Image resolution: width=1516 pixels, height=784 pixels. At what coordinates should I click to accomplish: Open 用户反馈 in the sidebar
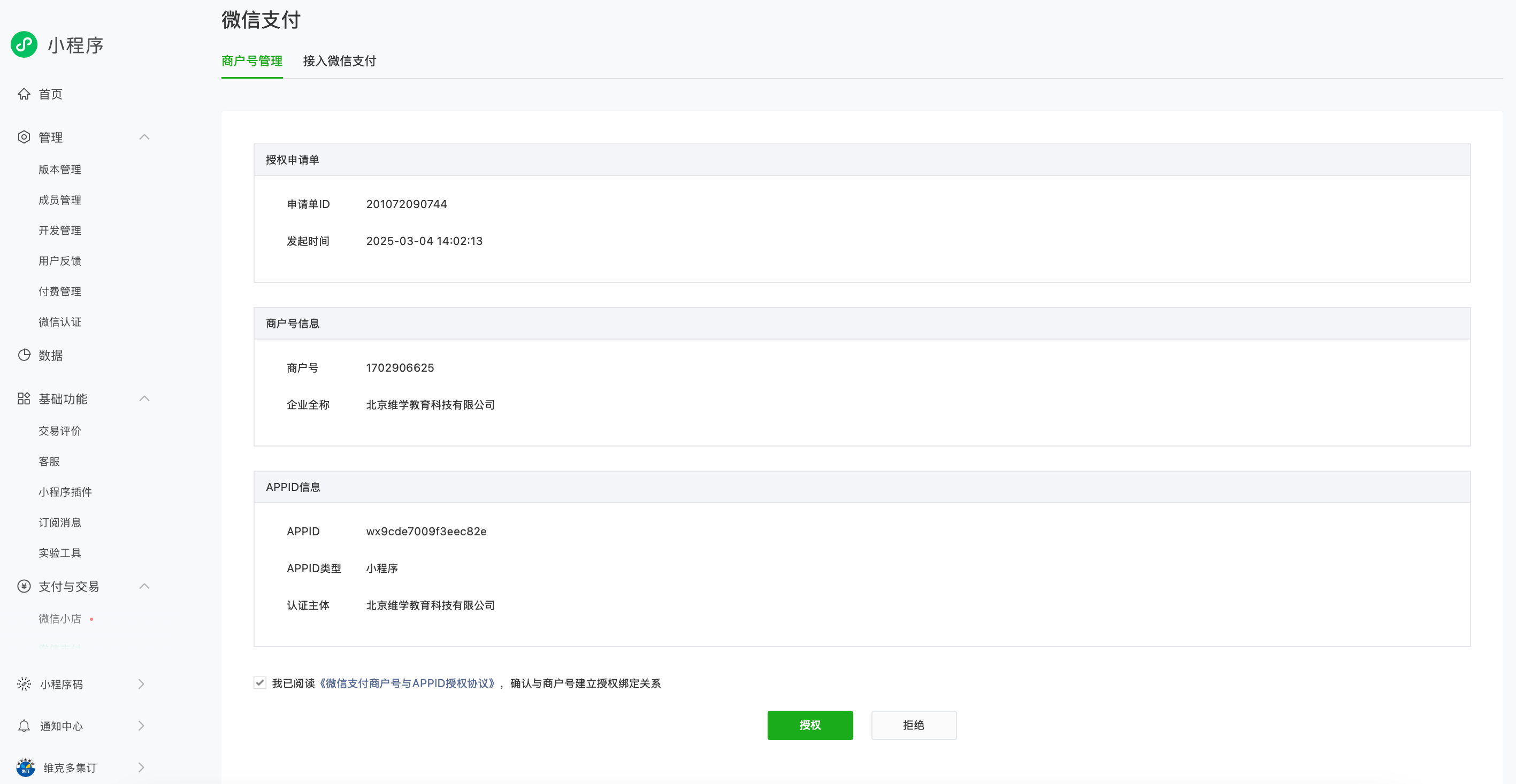[60, 261]
